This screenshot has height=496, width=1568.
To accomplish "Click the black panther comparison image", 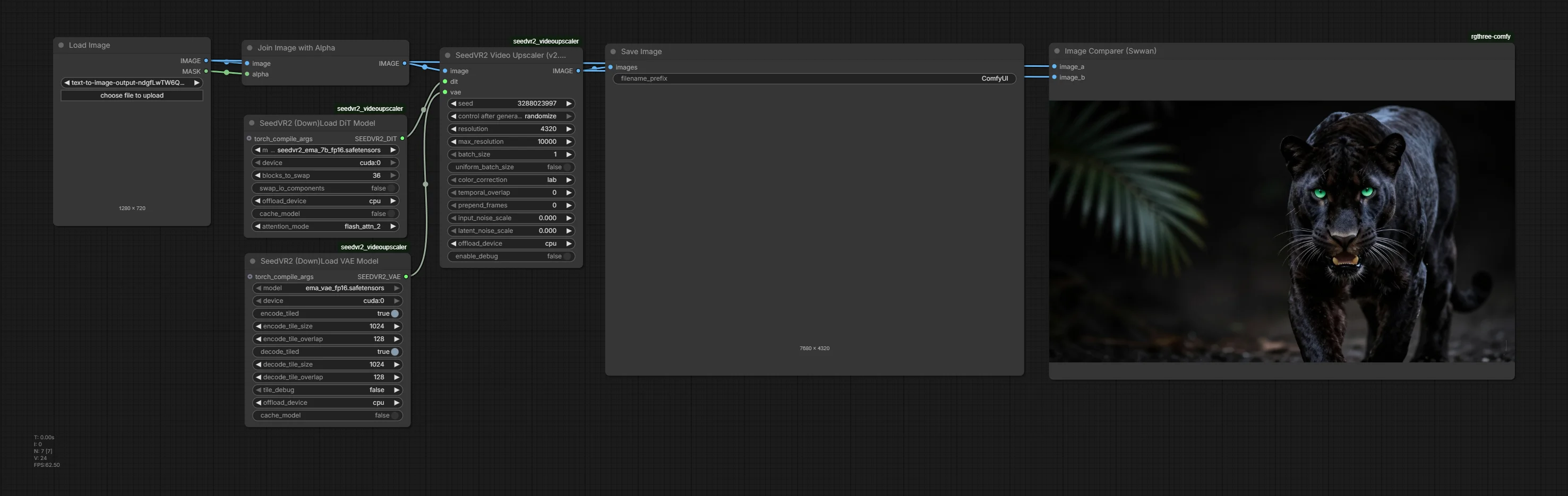I will (1281, 231).
